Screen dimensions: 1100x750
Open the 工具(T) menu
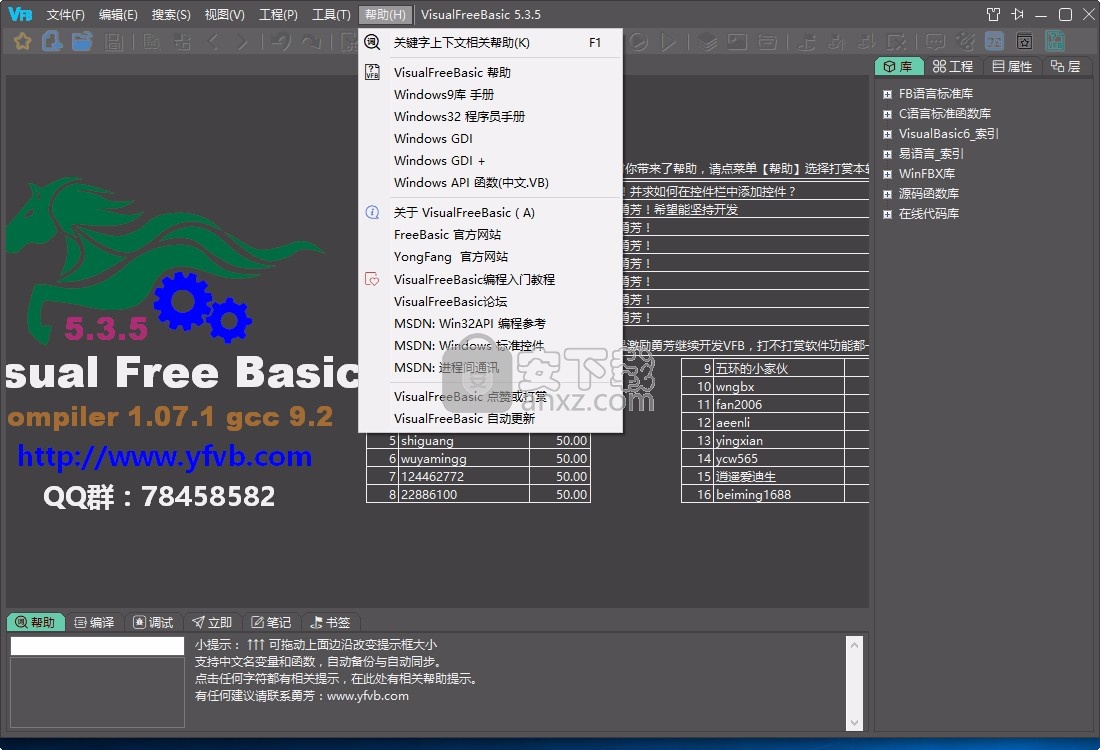click(331, 15)
